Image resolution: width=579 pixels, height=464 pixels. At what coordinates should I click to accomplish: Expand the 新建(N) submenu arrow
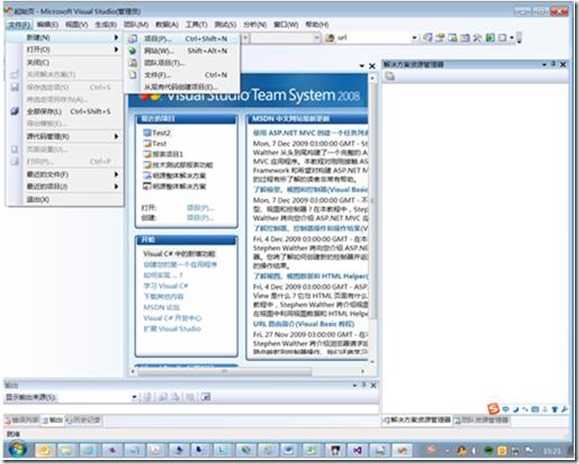(x=116, y=37)
